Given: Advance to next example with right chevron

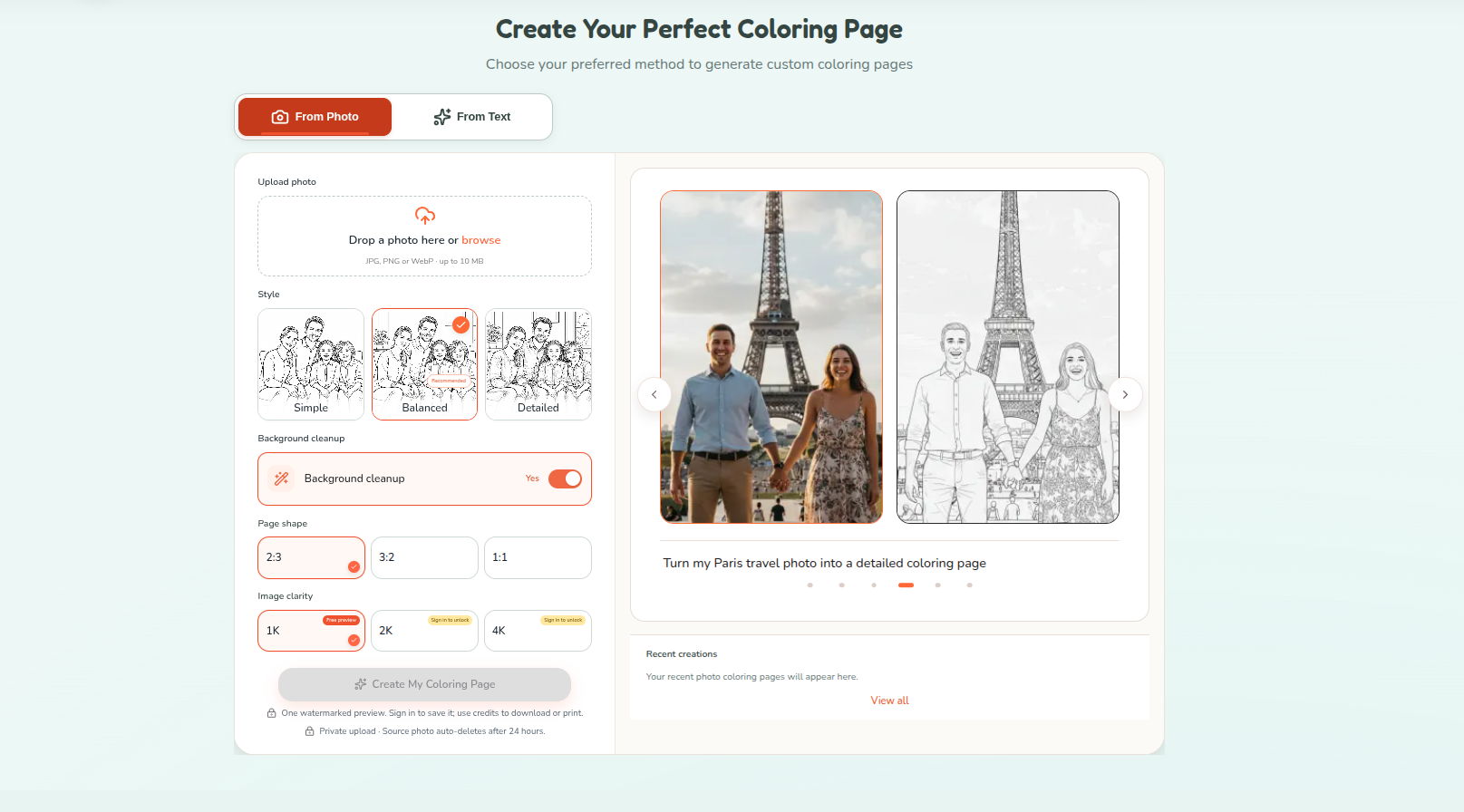Looking at the screenshot, I should pyautogui.click(x=1125, y=394).
